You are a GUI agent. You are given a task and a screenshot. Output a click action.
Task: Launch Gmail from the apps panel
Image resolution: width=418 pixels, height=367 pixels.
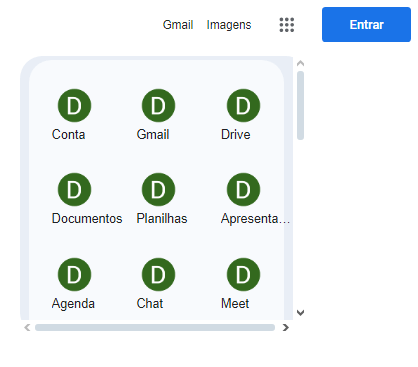(x=158, y=105)
